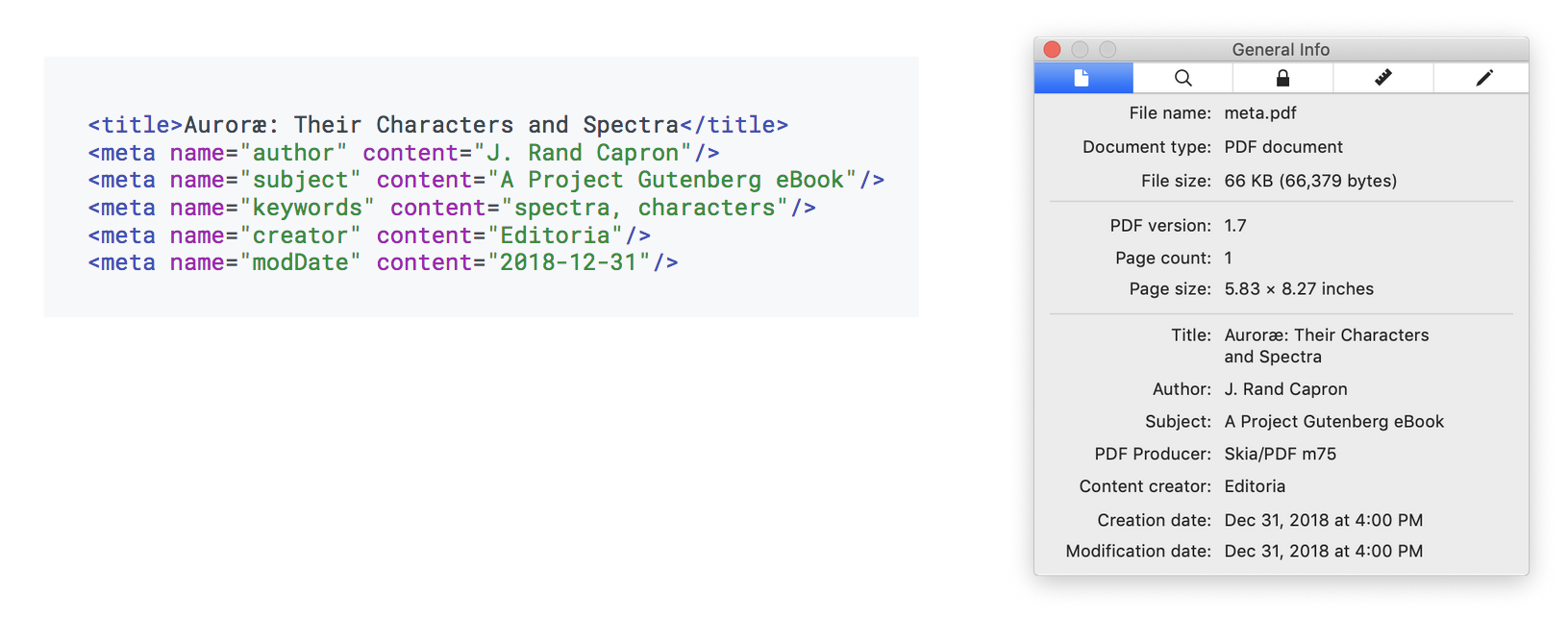Select the General Info document tab icon
The width and height of the screenshot is (1568, 643).
pos(1083,78)
